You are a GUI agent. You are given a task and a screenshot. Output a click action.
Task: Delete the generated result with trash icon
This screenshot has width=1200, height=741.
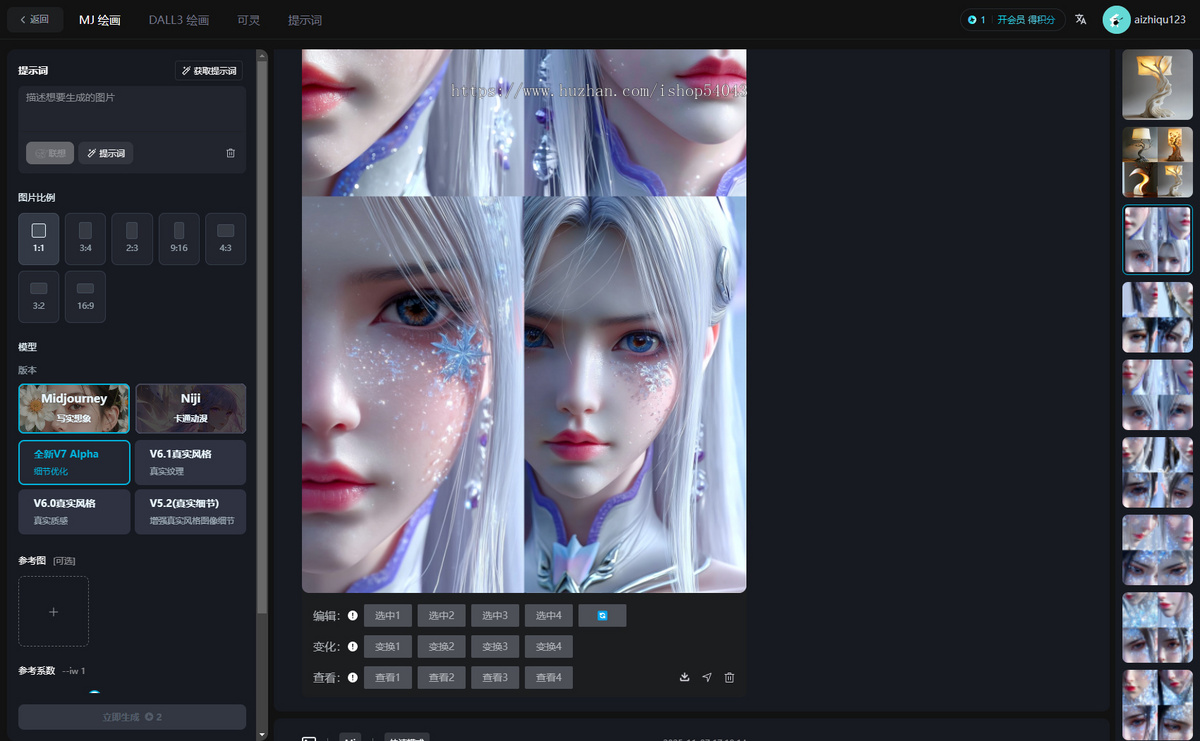pos(729,677)
